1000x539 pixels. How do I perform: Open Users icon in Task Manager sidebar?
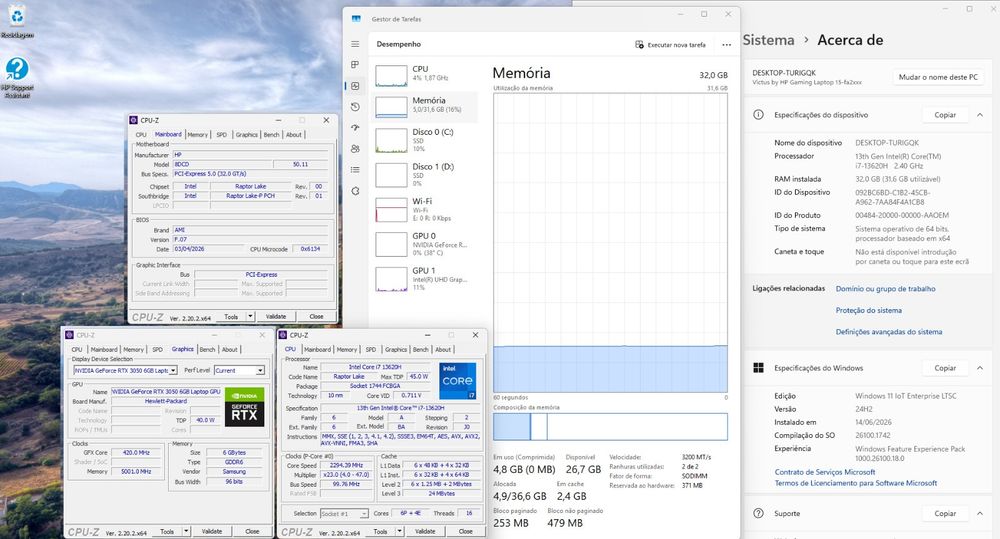(355, 149)
